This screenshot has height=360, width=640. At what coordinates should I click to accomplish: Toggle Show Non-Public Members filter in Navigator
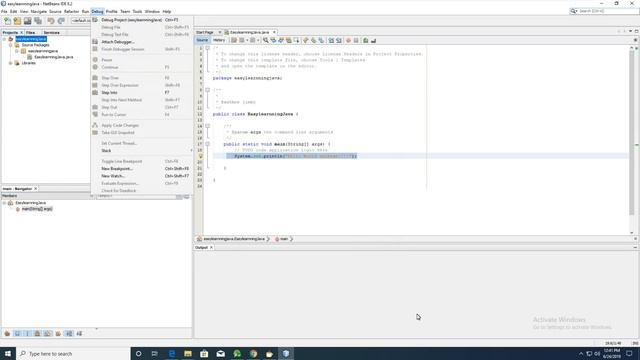(38, 334)
